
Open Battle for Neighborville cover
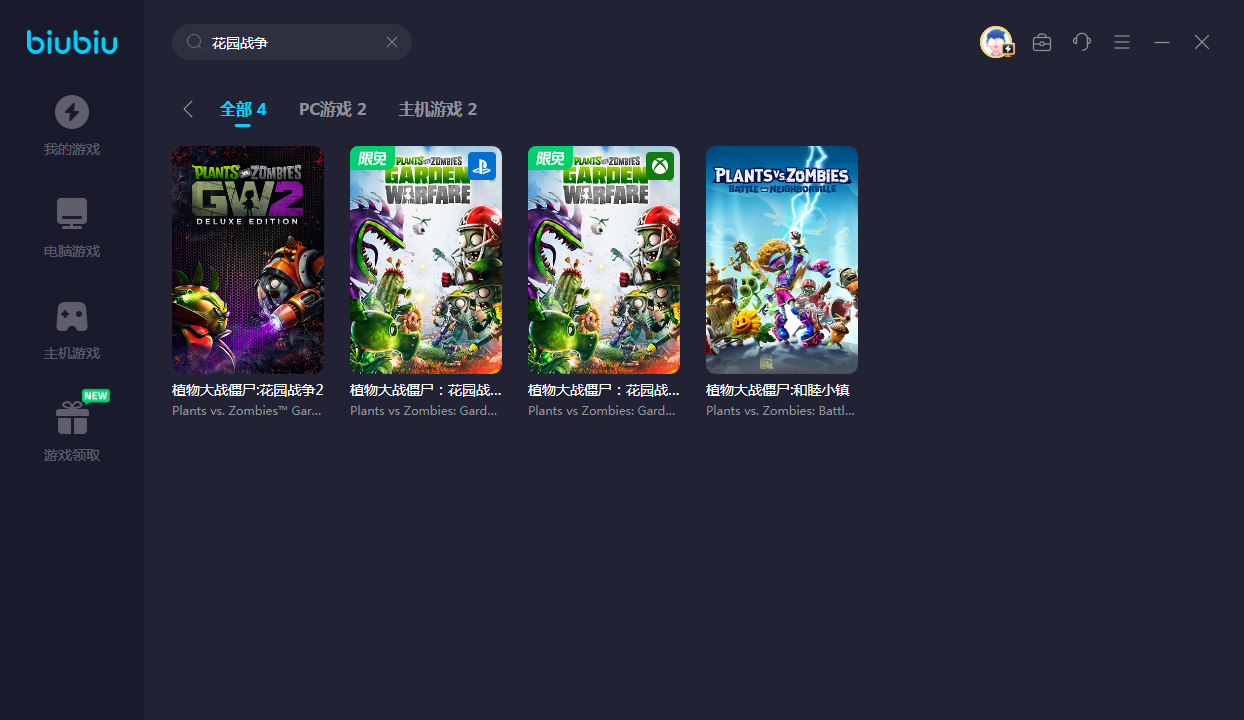click(x=782, y=260)
